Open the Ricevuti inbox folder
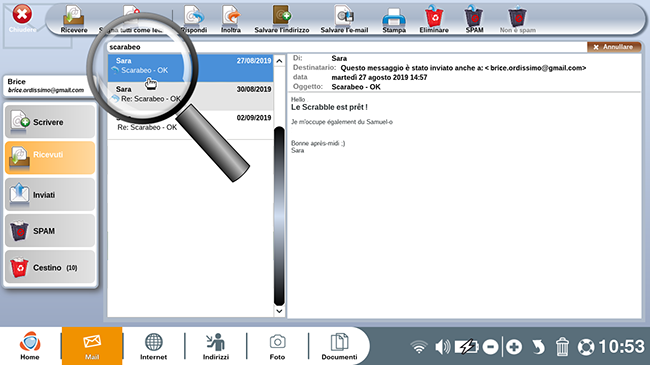Viewport: 650px width, 365px height. [50, 158]
